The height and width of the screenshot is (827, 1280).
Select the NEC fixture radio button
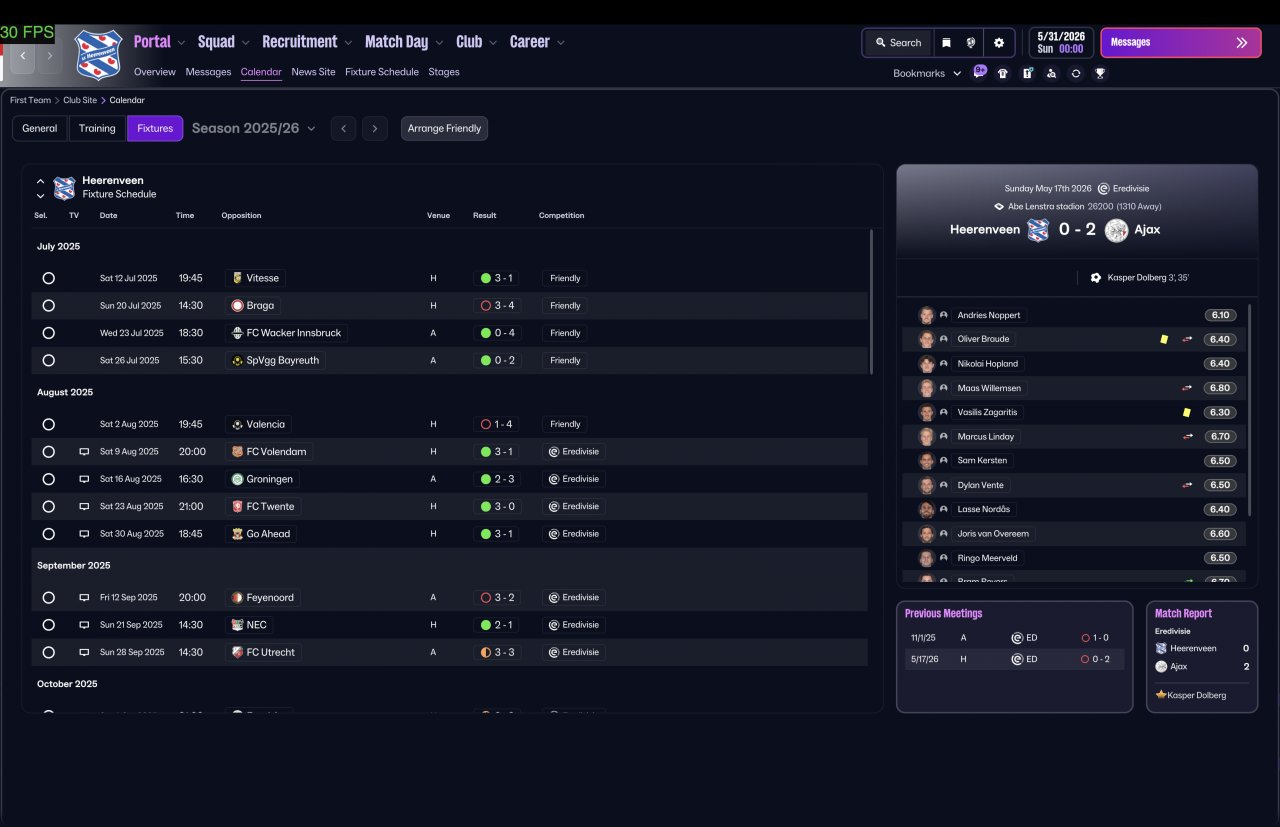click(48, 625)
